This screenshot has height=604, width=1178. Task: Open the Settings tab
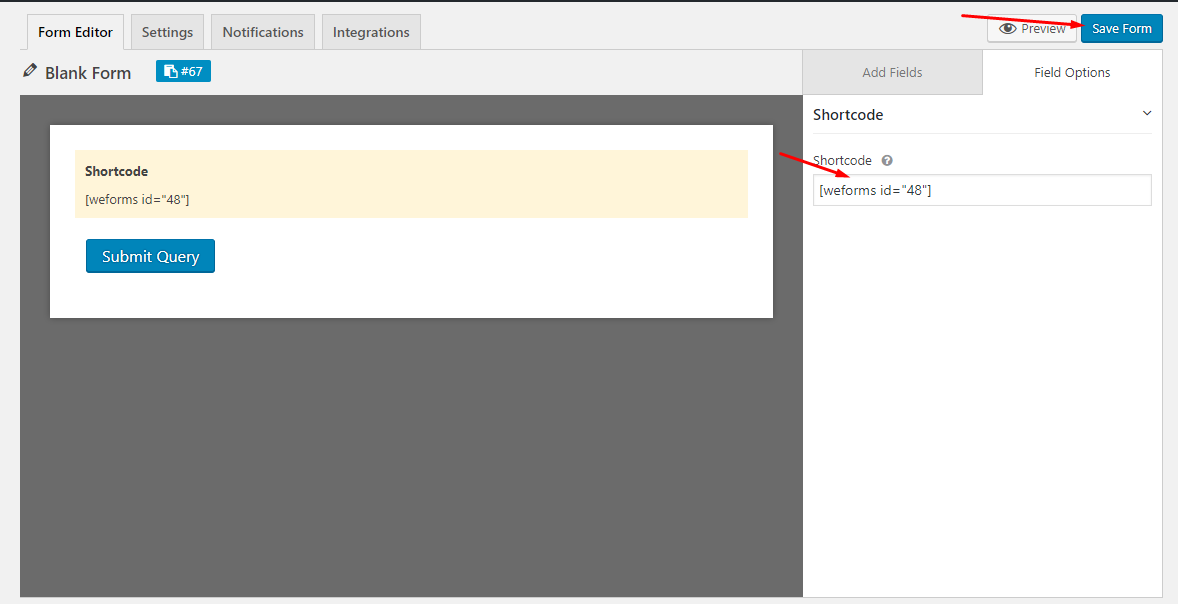tap(167, 31)
